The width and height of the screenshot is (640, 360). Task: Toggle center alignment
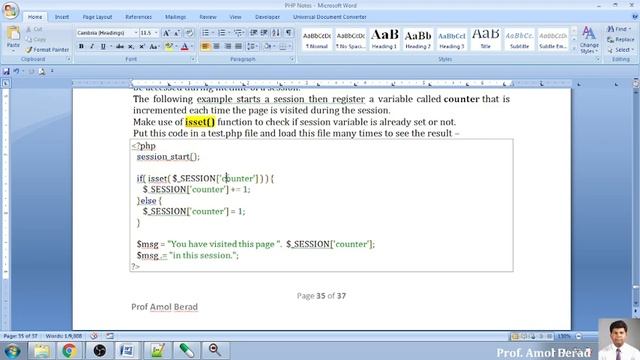tap(216, 47)
